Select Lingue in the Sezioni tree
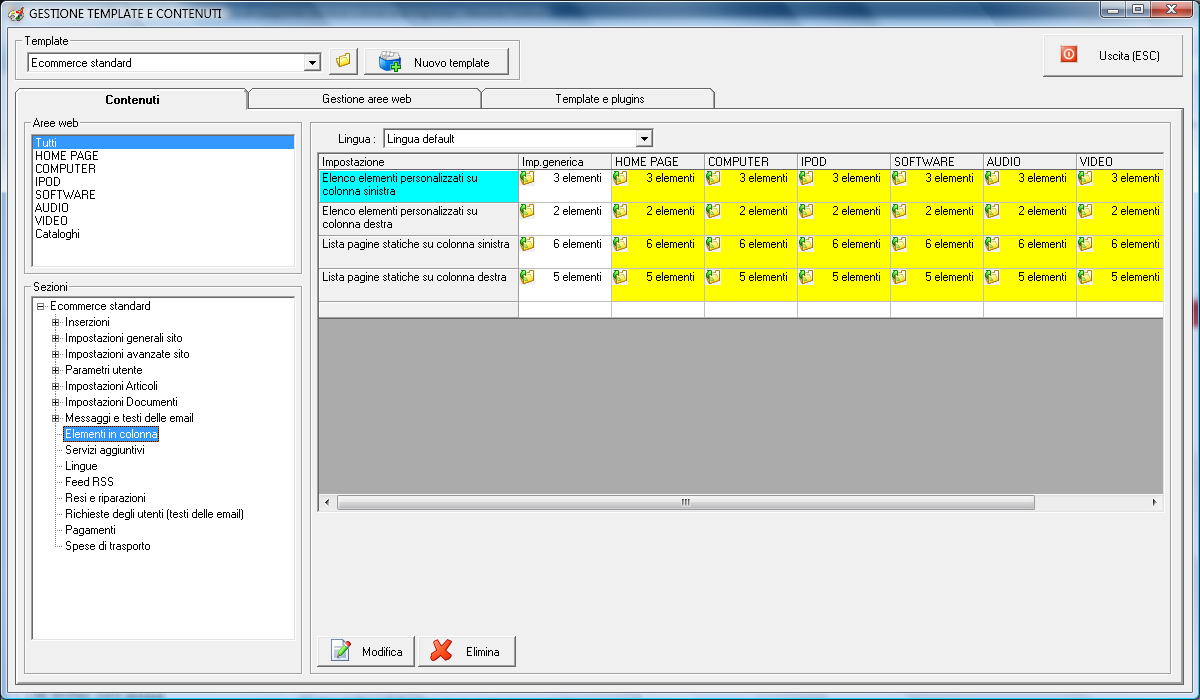The height and width of the screenshot is (700, 1200). coord(81,466)
